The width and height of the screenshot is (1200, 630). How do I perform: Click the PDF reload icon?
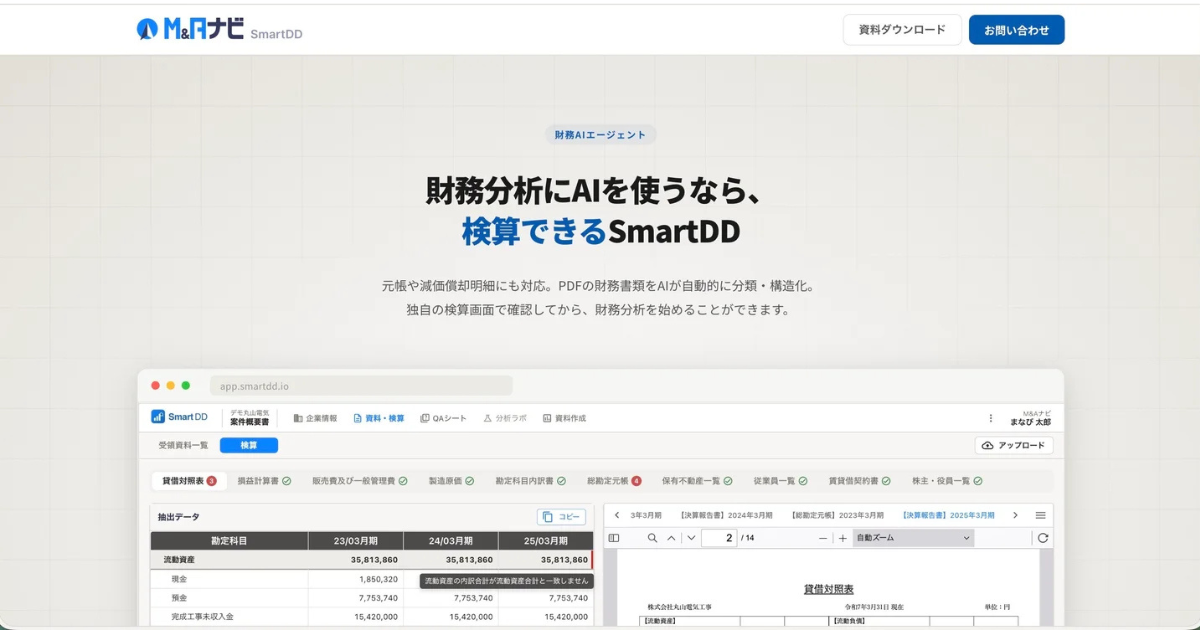click(1042, 538)
